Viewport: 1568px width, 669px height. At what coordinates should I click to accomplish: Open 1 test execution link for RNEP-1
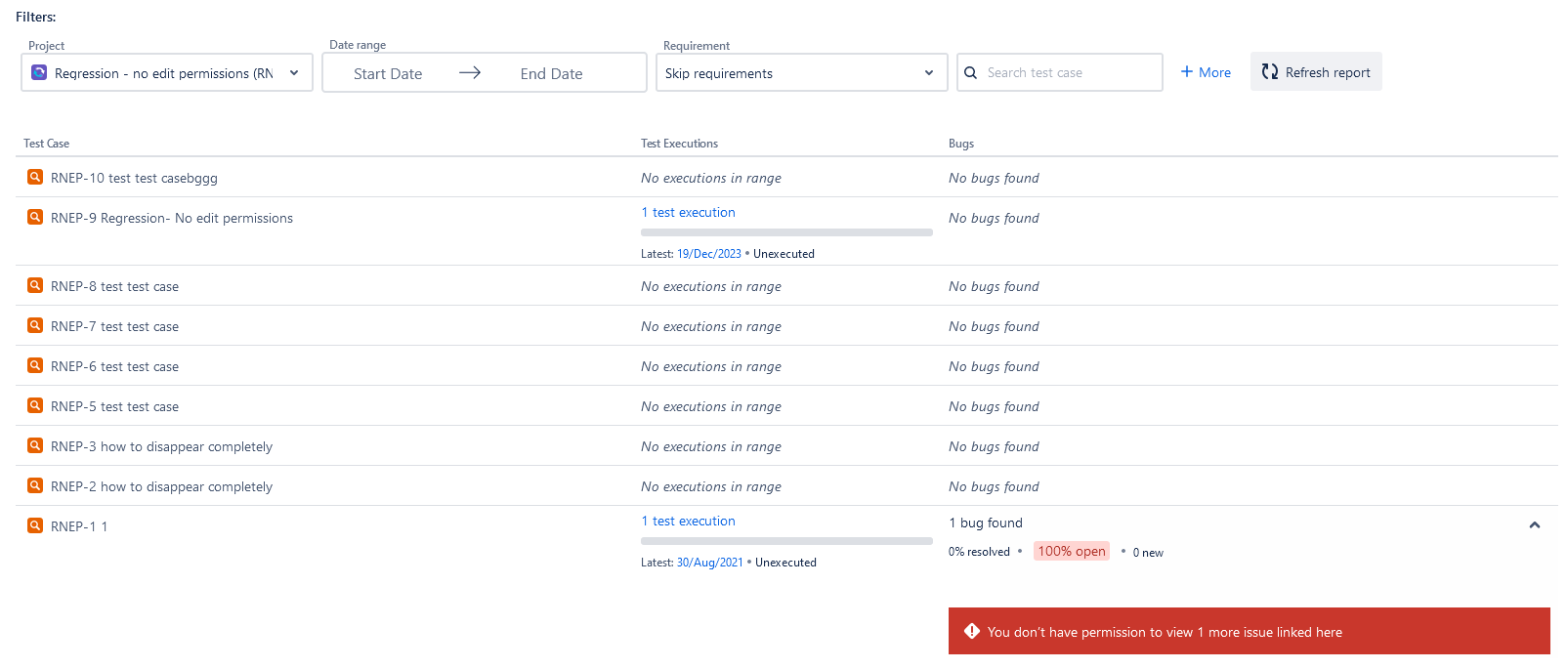(x=688, y=521)
